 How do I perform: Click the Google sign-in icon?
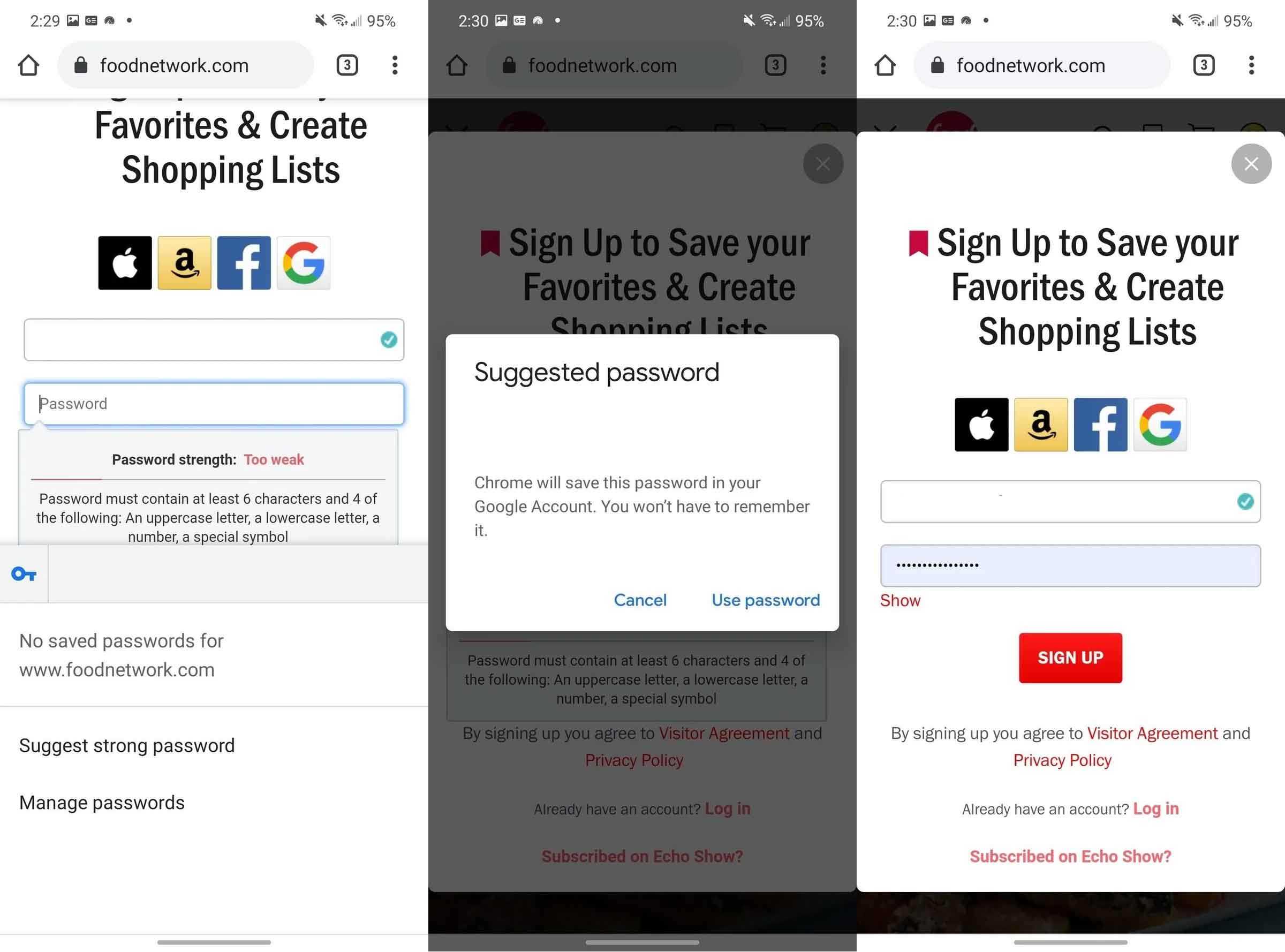(x=1160, y=423)
